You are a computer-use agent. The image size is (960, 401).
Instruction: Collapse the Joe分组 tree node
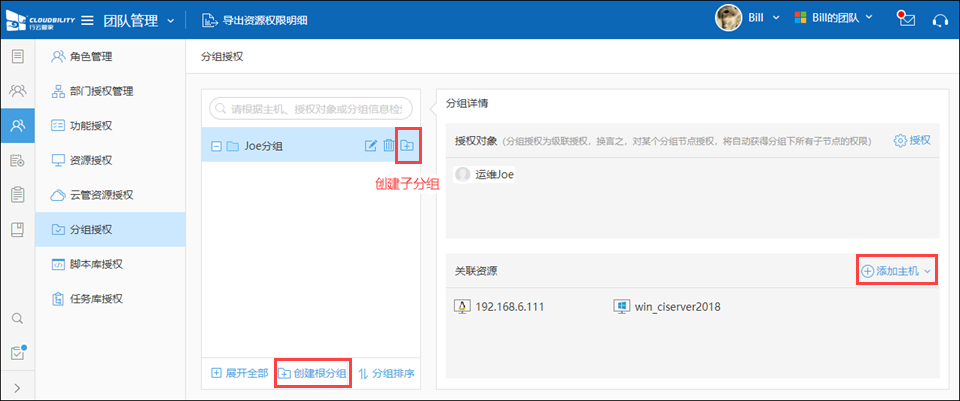pyautogui.click(x=216, y=146)
